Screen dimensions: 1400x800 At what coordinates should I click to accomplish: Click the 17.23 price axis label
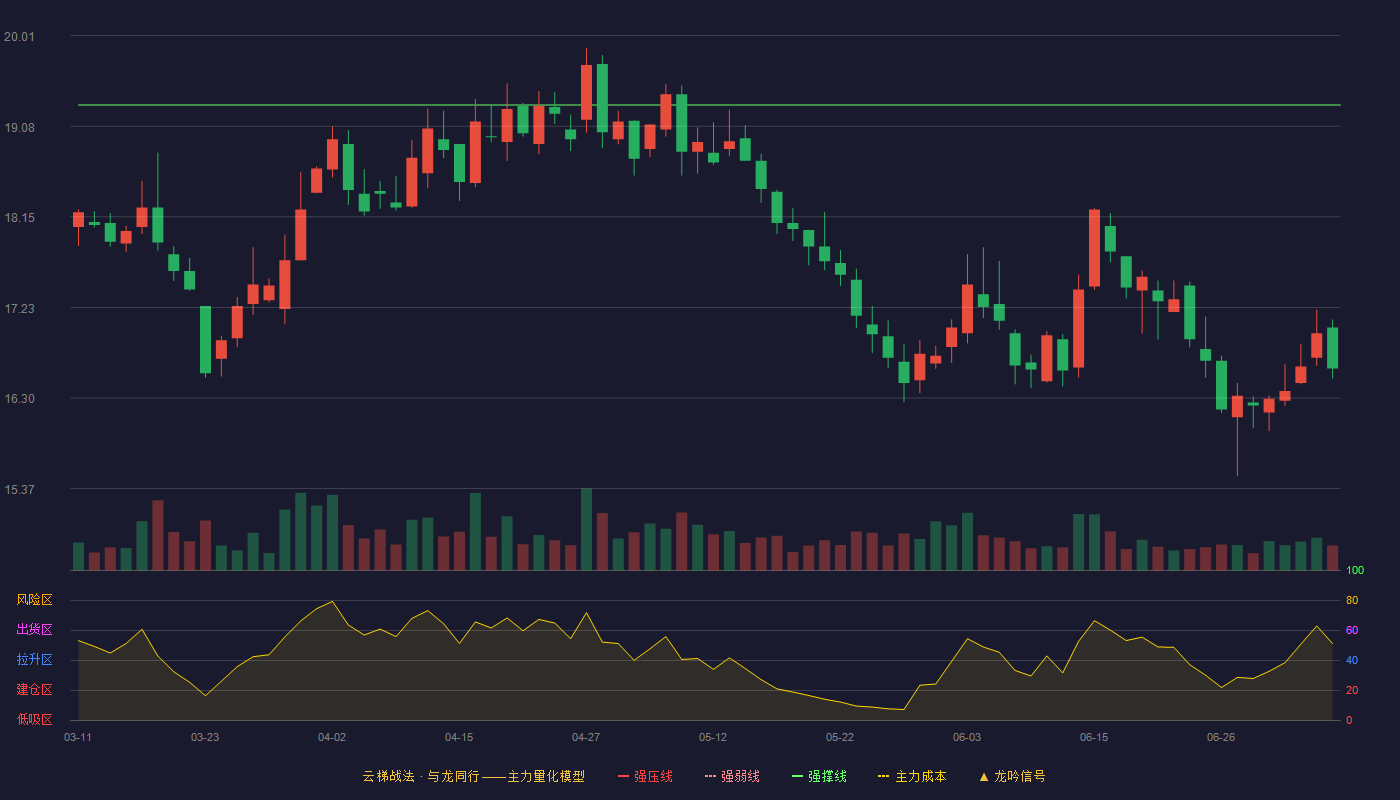coord(19,309)
